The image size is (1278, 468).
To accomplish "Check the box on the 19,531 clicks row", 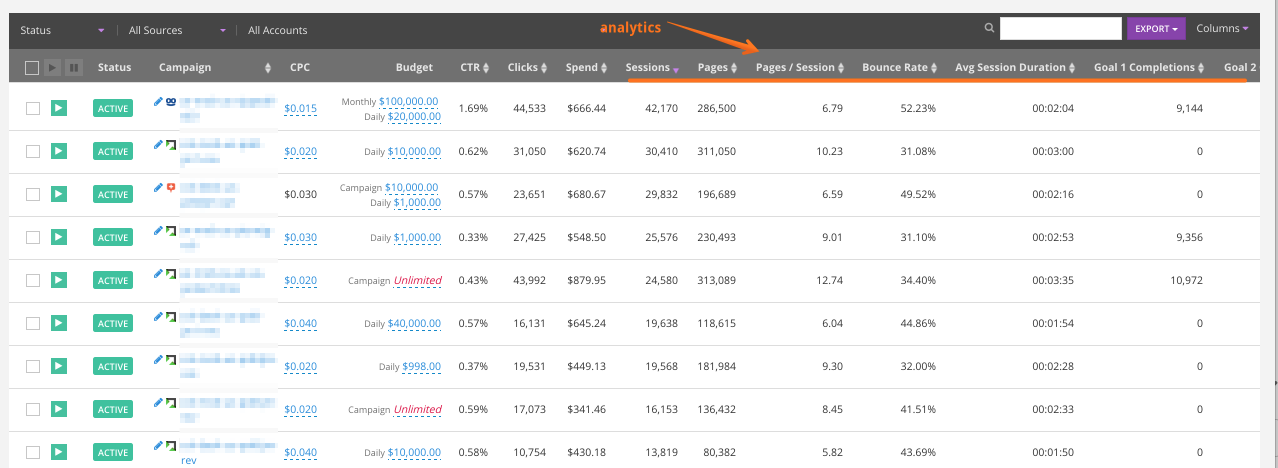I will click(33, 366).
